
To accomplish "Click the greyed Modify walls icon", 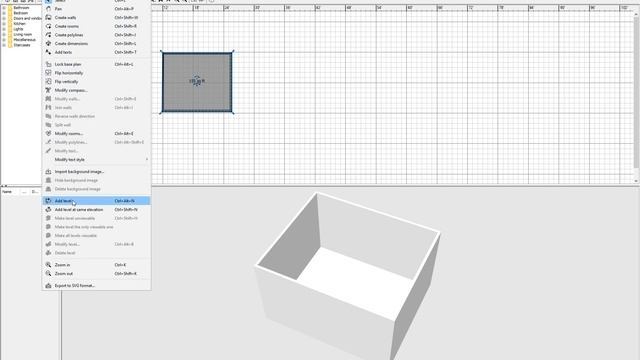I will point(48,99).
